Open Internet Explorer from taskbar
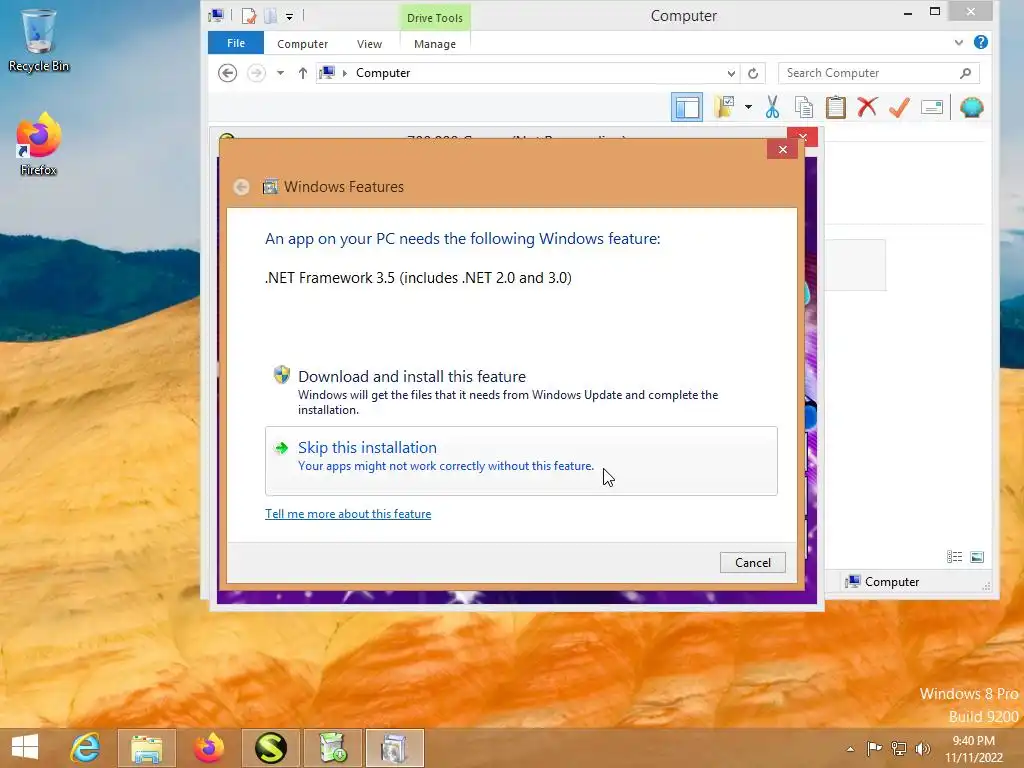Screen dimensions: 1024x768 (85, 748)
